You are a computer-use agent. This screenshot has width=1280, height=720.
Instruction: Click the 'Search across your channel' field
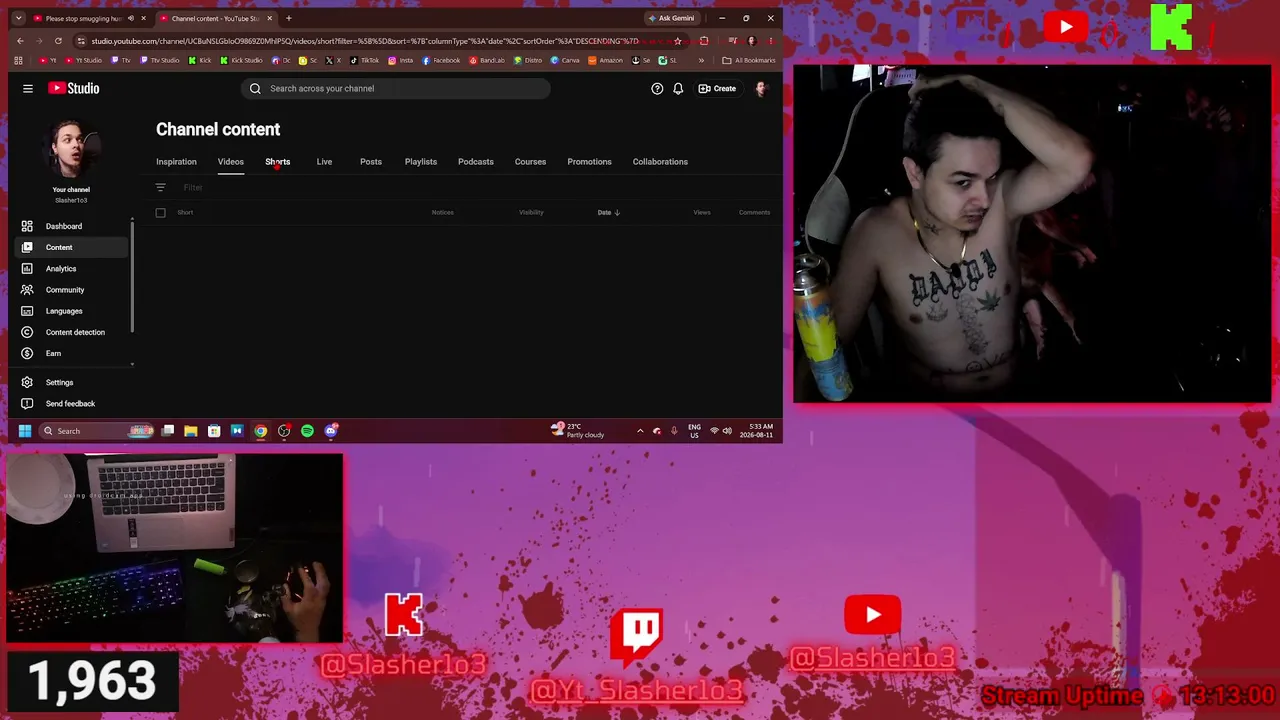click(x=395, y=88)
